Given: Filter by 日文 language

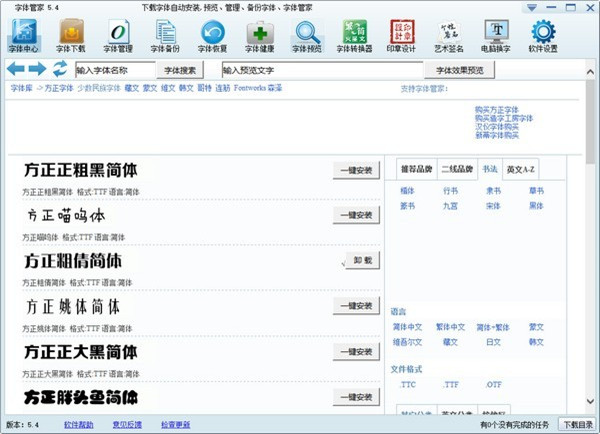Looking at the screenshot, I should click(x=493, y=342).
